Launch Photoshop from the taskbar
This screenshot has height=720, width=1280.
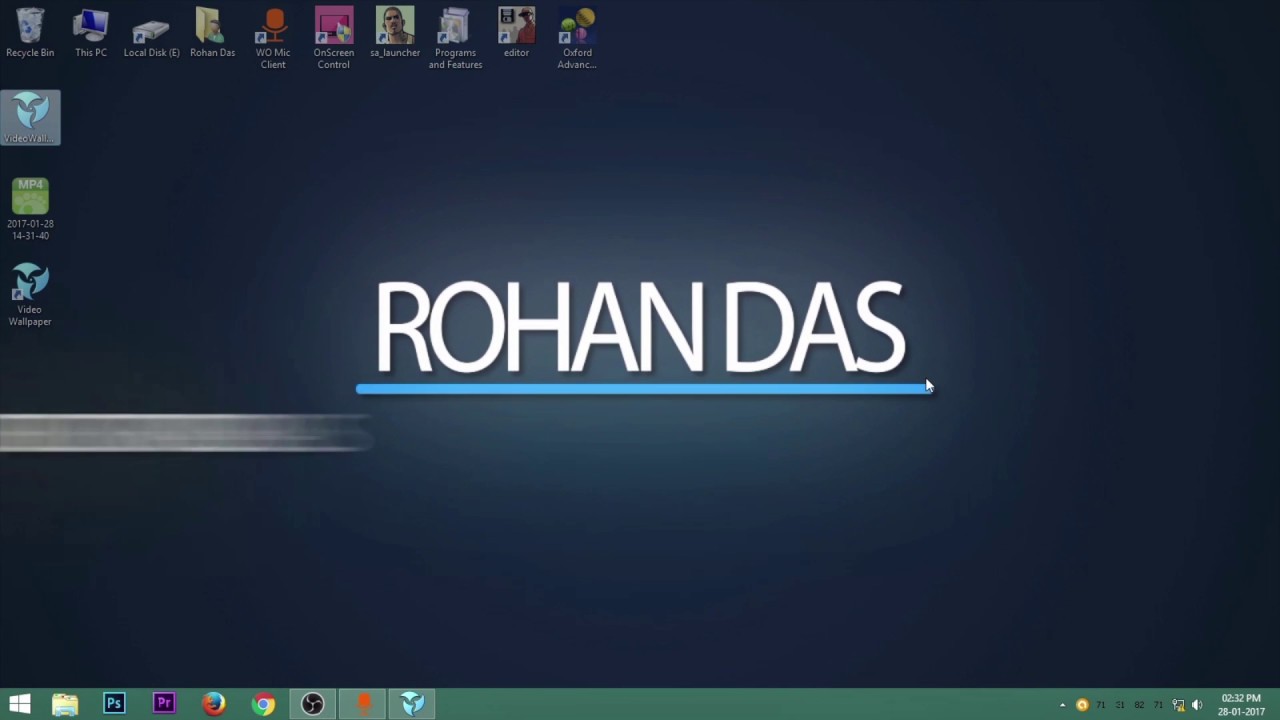(x=113, y=704)
